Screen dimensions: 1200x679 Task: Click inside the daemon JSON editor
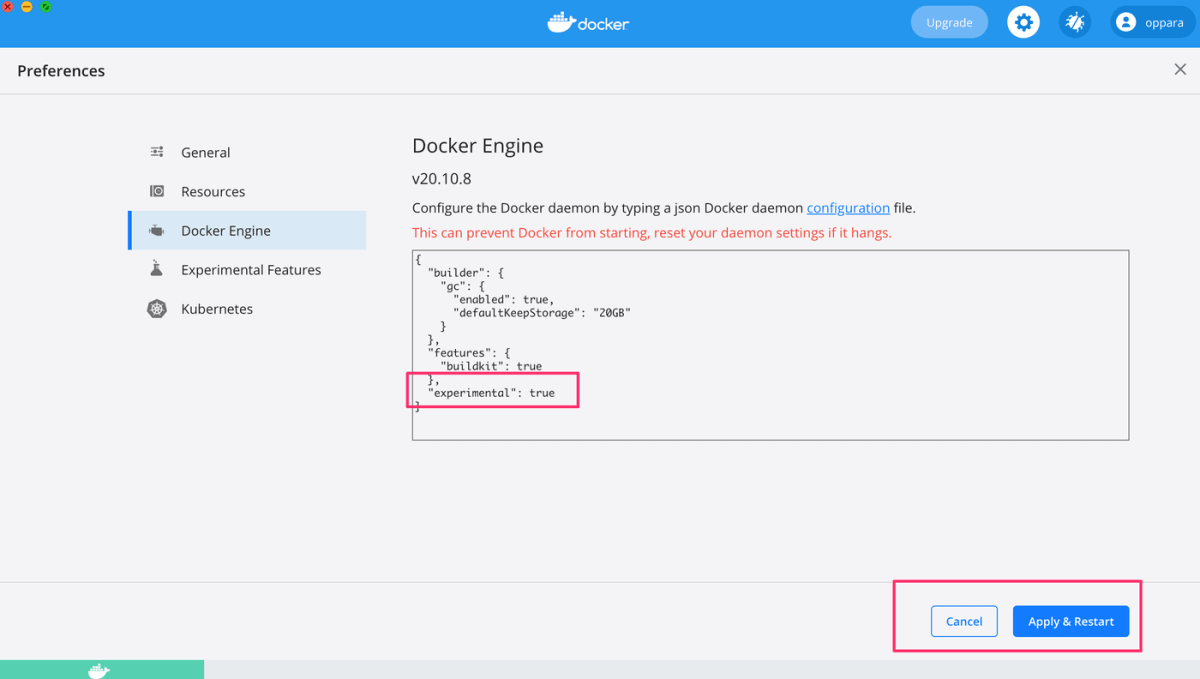pyautogui.click(x=770, y=345)
